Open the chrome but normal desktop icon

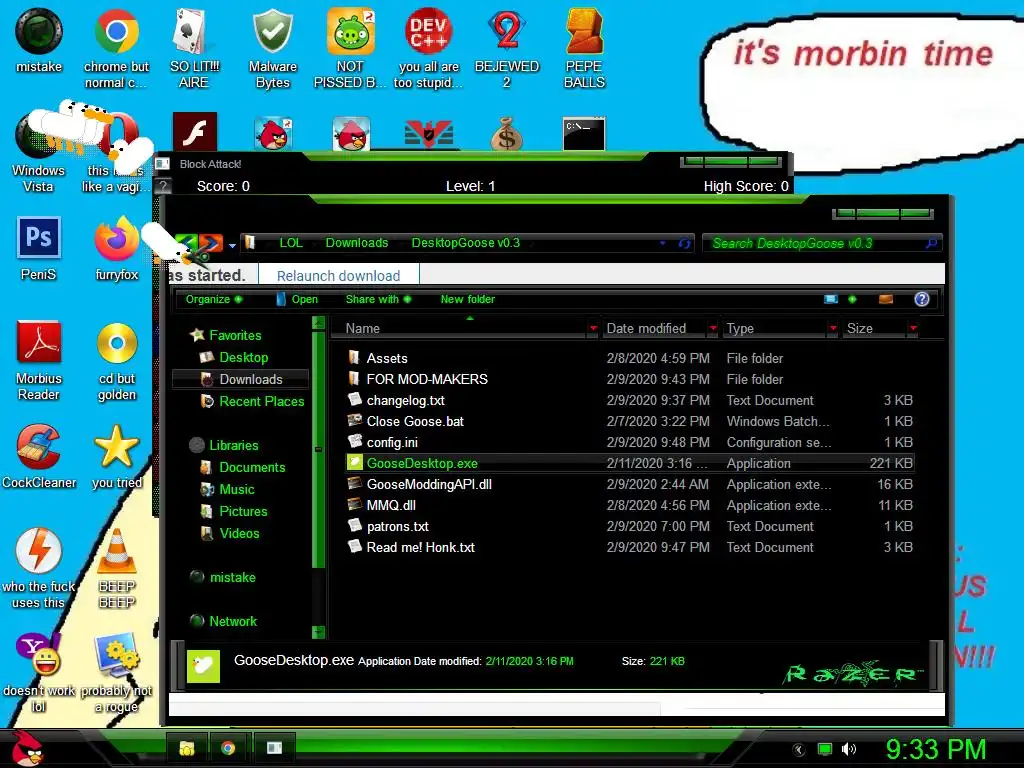(116, 49)
